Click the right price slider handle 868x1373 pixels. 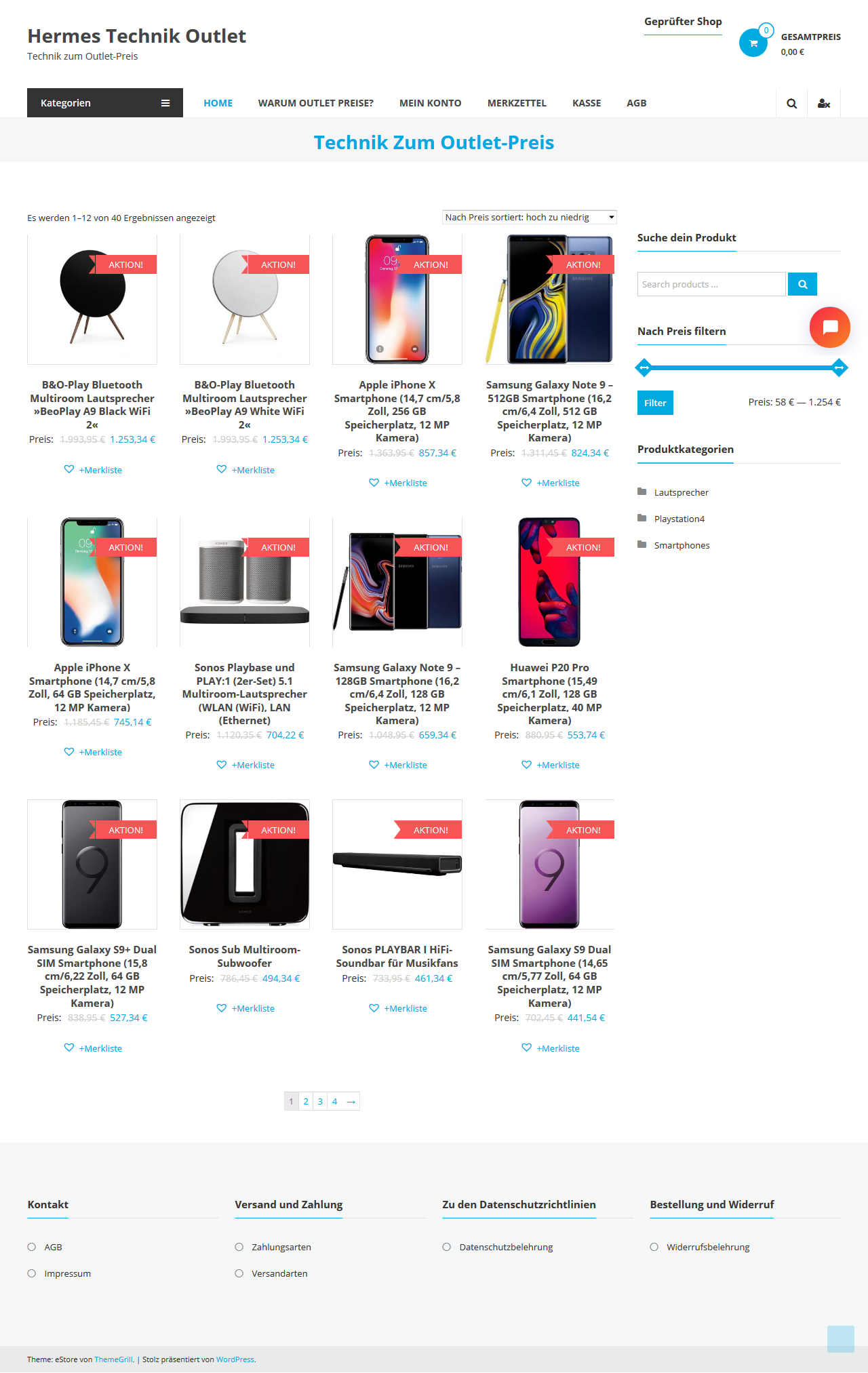840,367
